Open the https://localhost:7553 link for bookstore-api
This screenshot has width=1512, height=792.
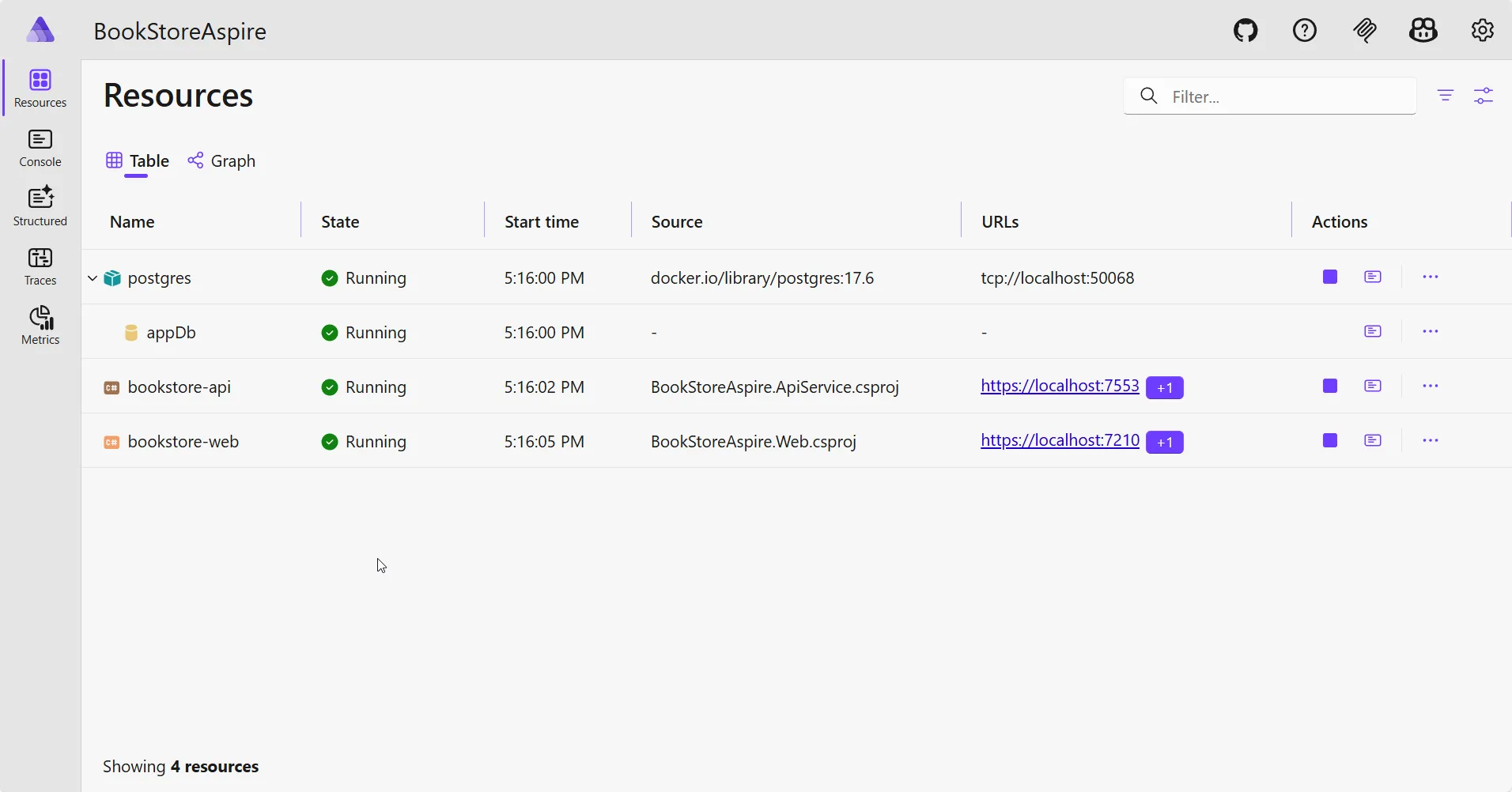coord(1060,387)
